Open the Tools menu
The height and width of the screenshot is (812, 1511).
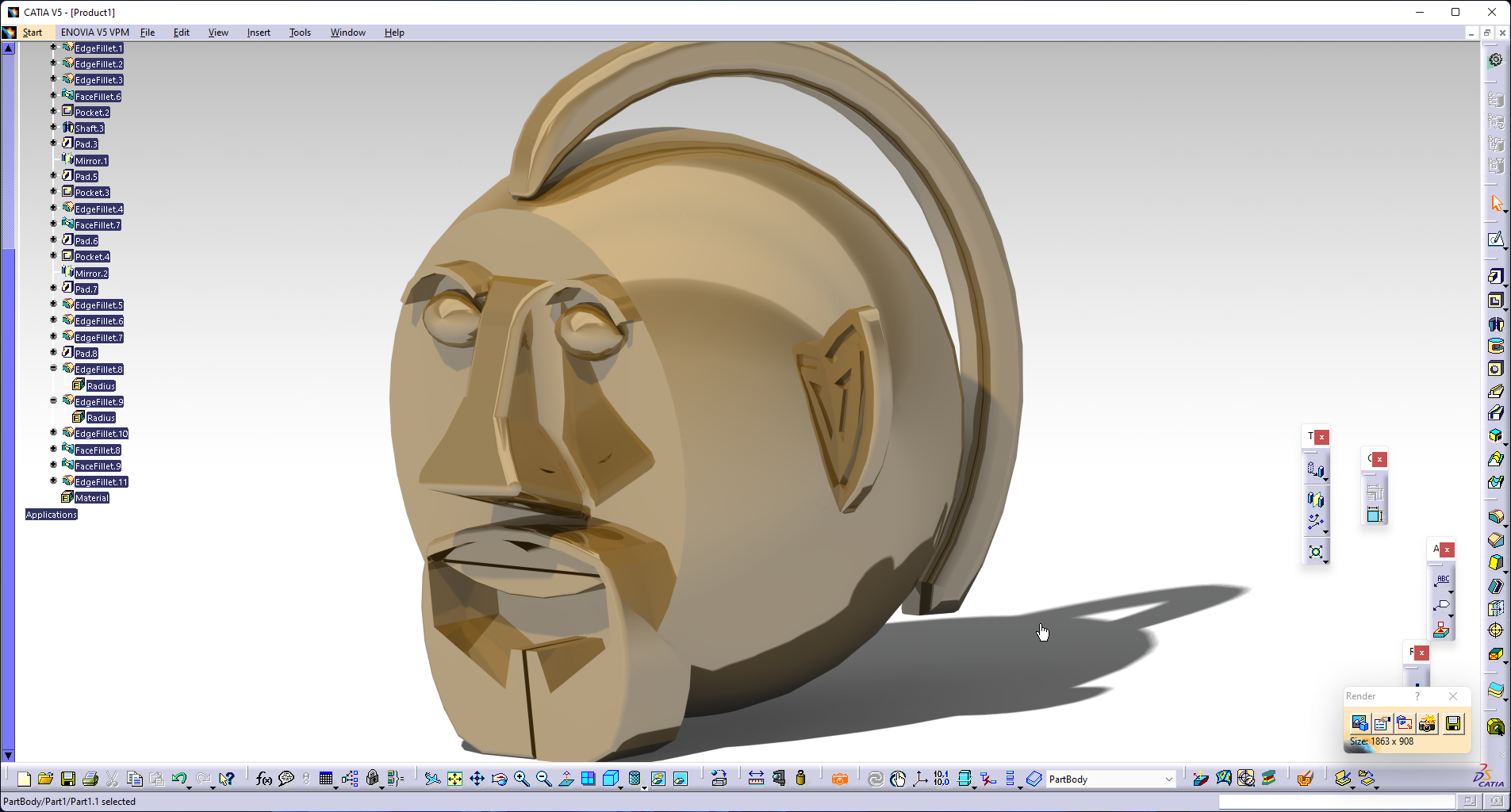click(x=300, y=33)
